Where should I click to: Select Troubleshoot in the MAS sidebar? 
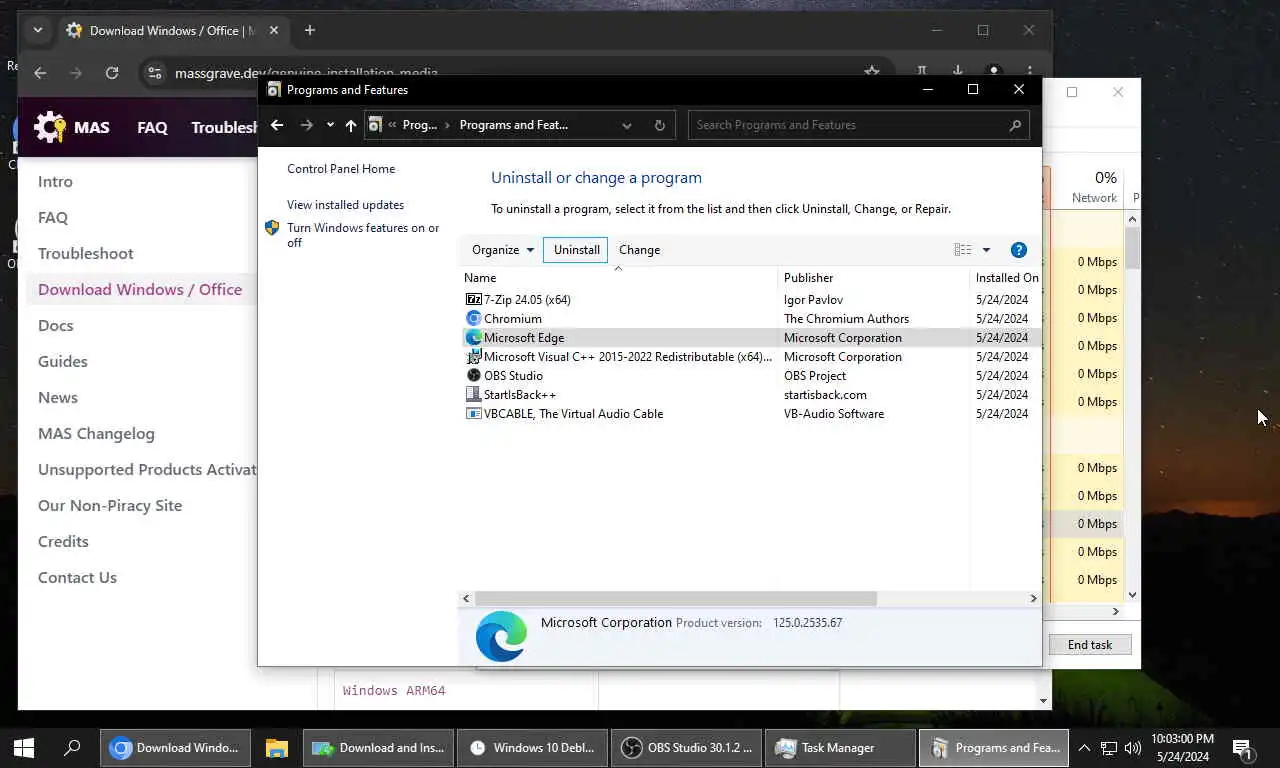point(86,253)
